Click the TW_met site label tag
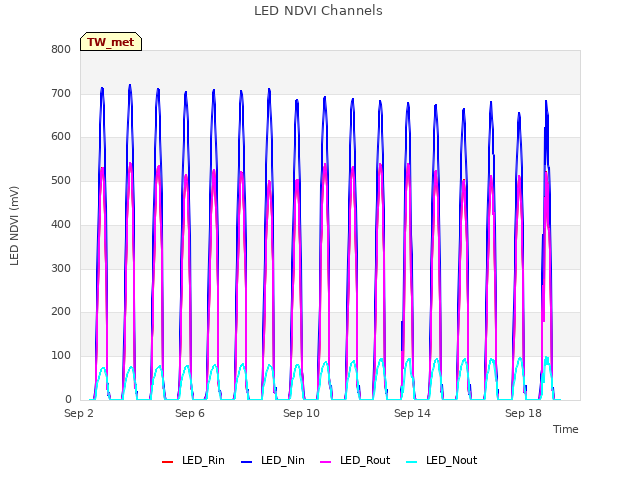The height and width of the screenshot is (480, 640). 111,42
